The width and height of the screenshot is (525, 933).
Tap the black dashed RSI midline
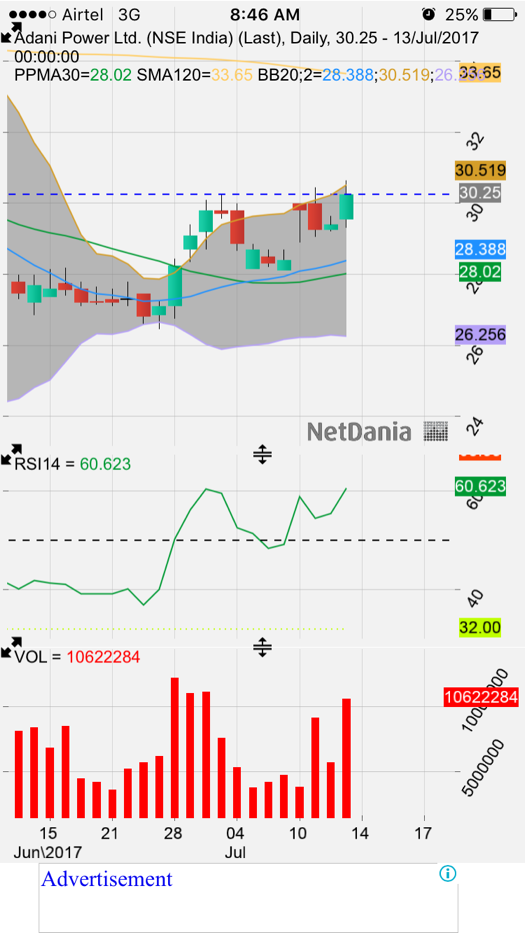[x=229, y=540]
